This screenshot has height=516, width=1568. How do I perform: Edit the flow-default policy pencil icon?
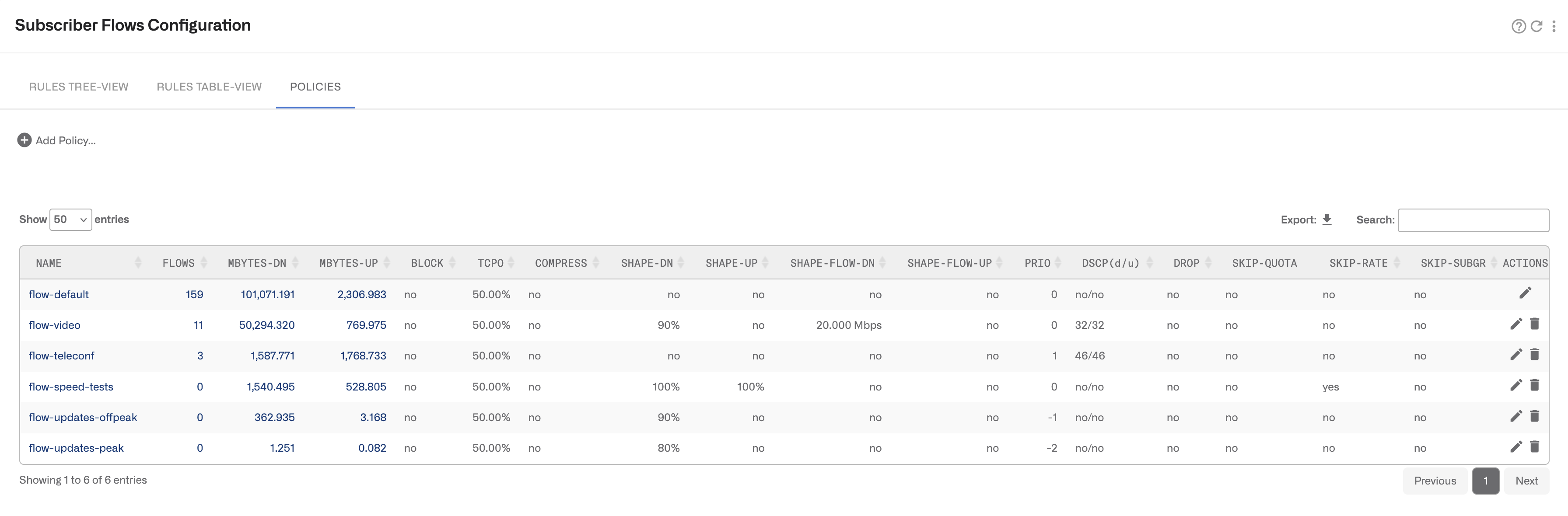click(x=1525, y=293)
